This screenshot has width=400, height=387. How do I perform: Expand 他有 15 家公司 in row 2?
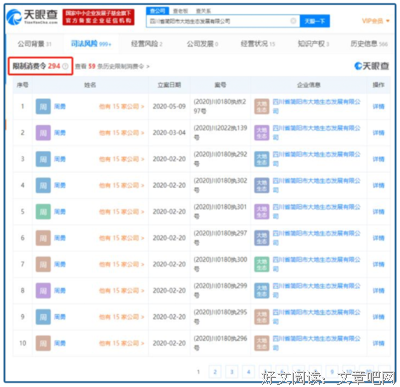(122, 133)
